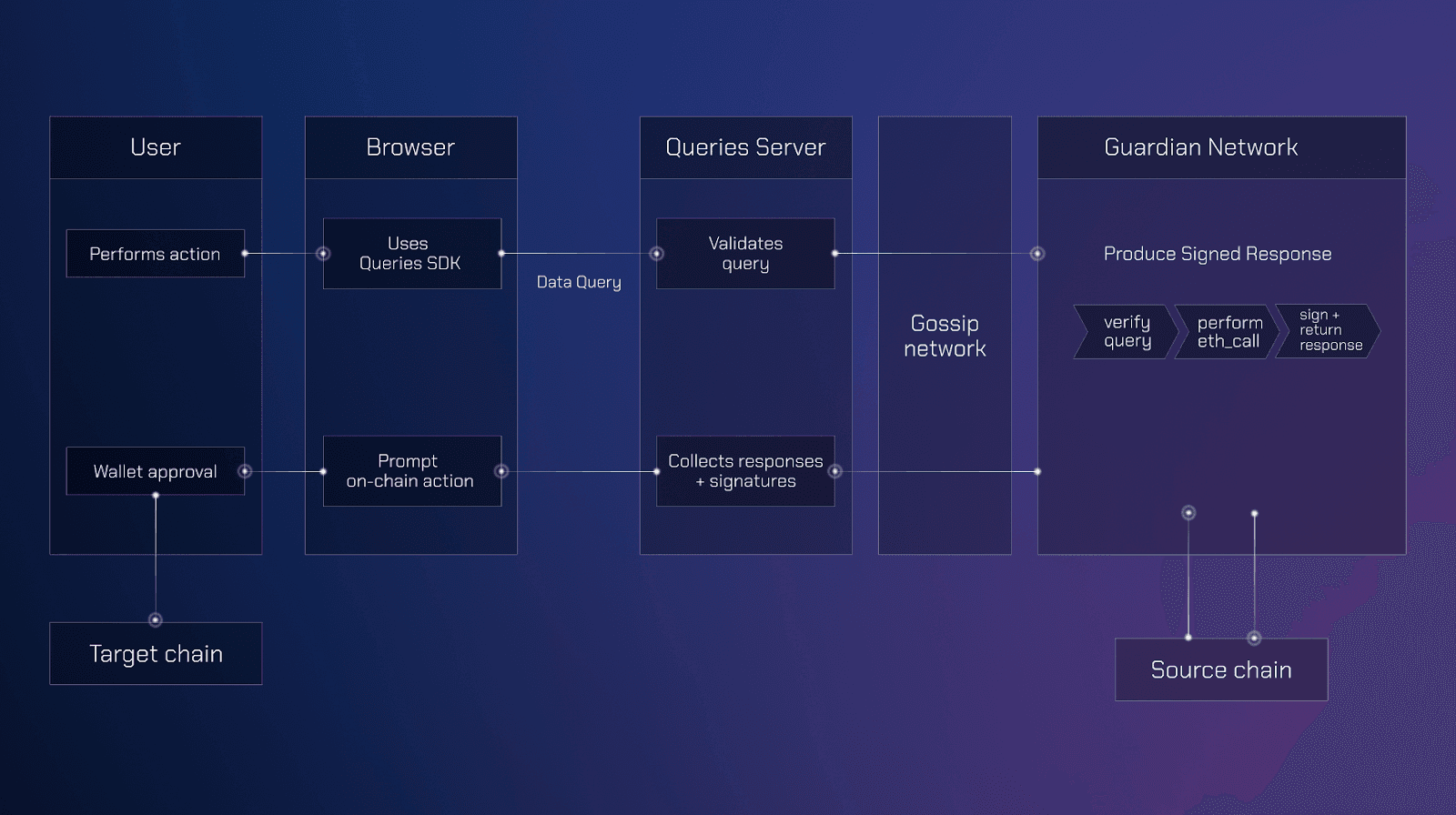Select the Prompt on-chain action box
Viewport: 1456px width, 815px height.
(411, 471)
